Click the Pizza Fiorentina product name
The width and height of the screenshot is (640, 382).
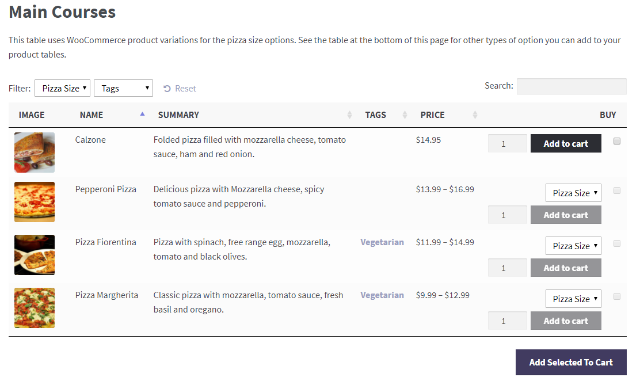[106, 242]
